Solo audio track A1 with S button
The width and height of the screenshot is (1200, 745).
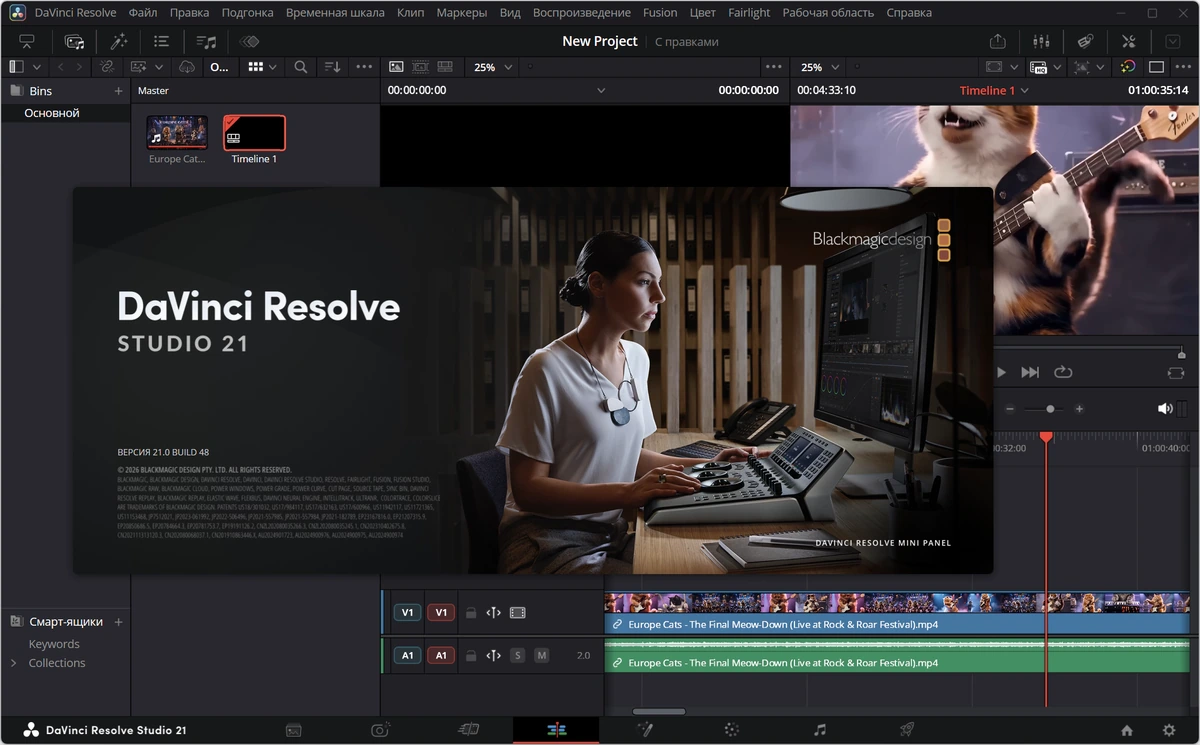517,656
